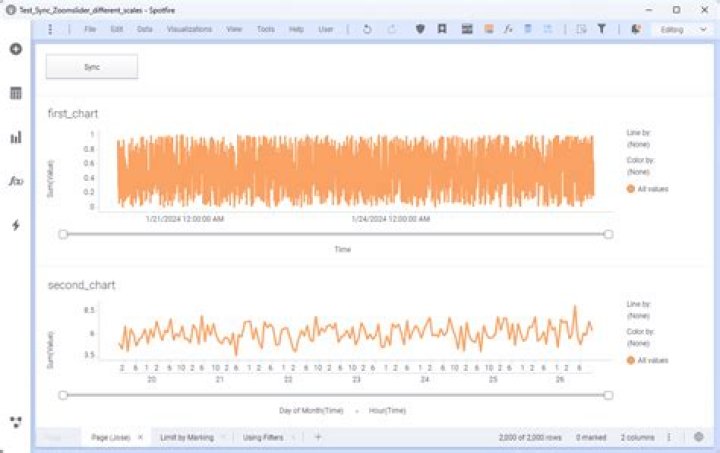Viewport: 720px width, 453px height.
Task: Click the 2,000 of 2,000 rows status
Action: tap(530, 437)
